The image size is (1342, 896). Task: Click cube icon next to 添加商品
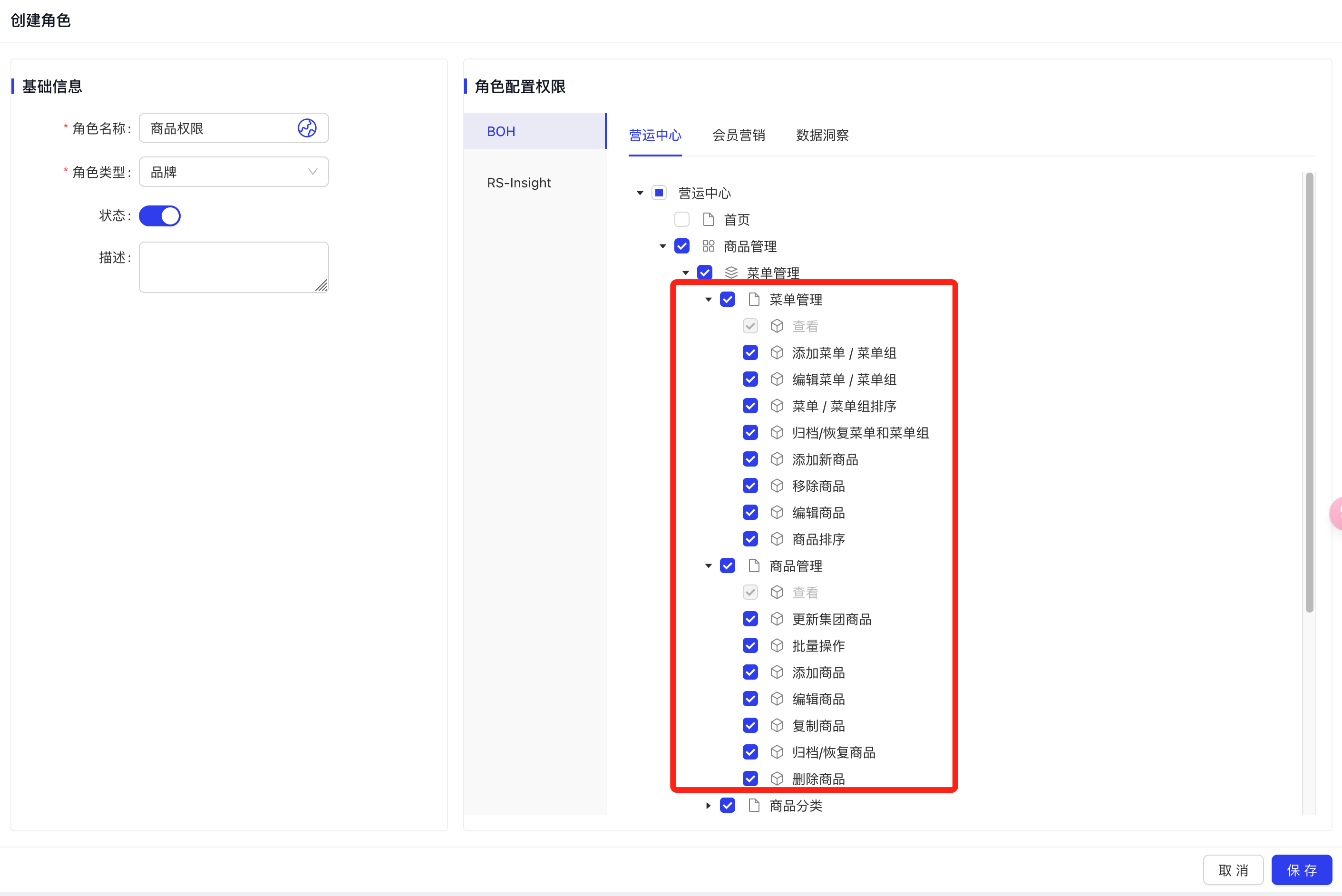coord(777,672)
